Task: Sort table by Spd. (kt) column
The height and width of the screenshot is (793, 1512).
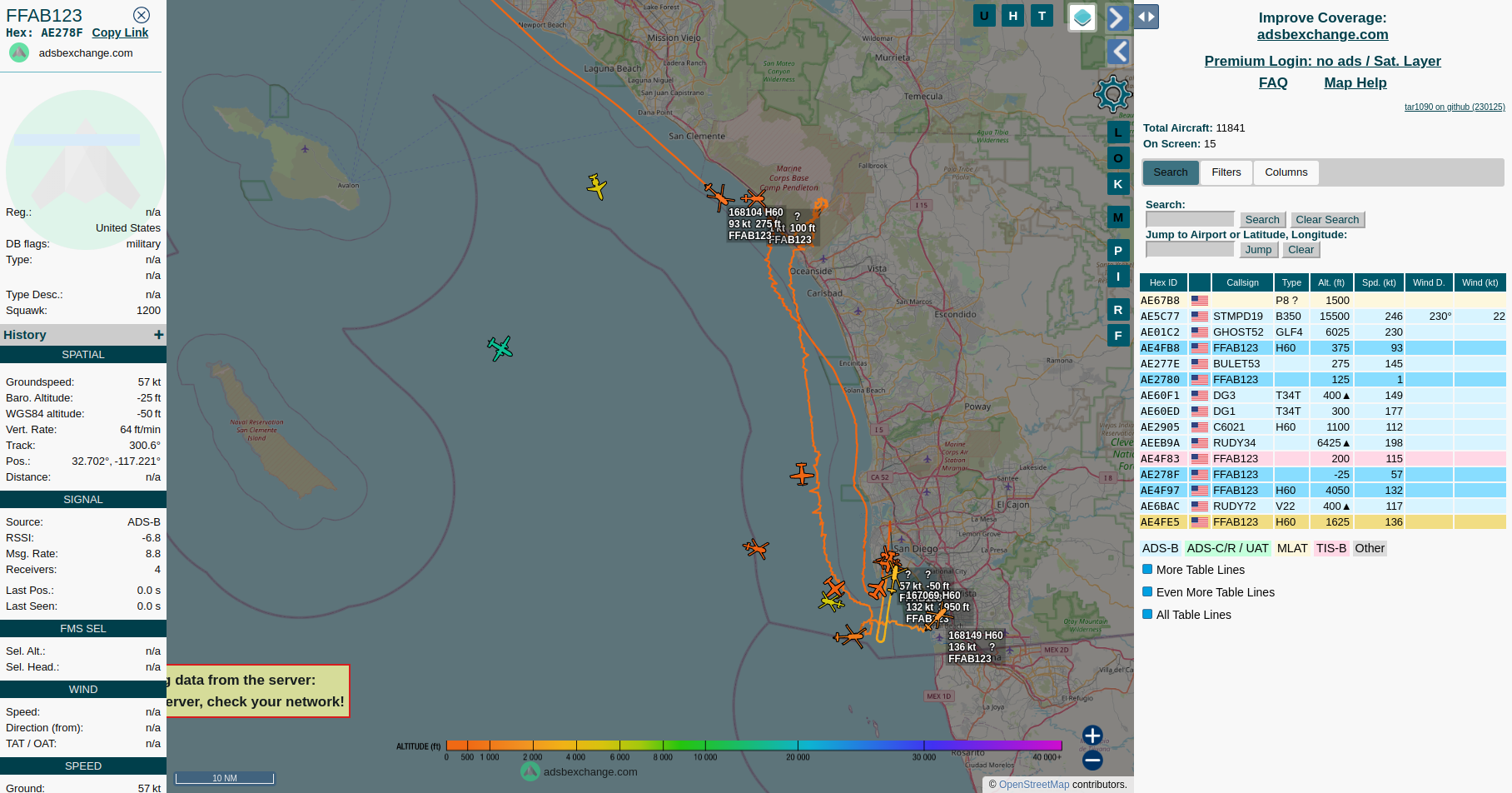Action: [1379, 282]
